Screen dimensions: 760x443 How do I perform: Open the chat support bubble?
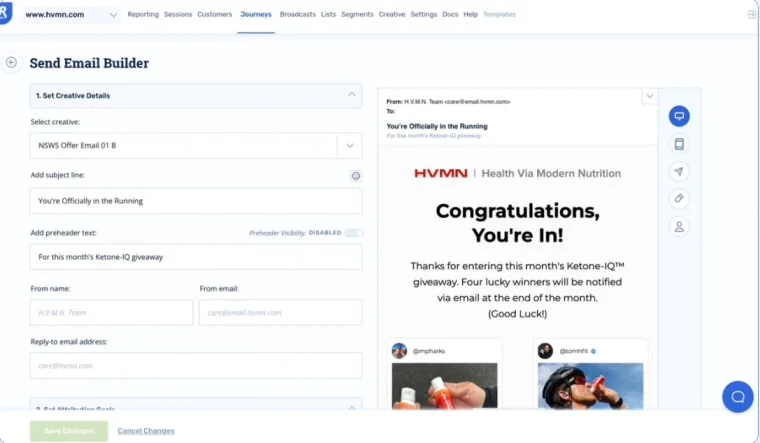coord(737,396)
